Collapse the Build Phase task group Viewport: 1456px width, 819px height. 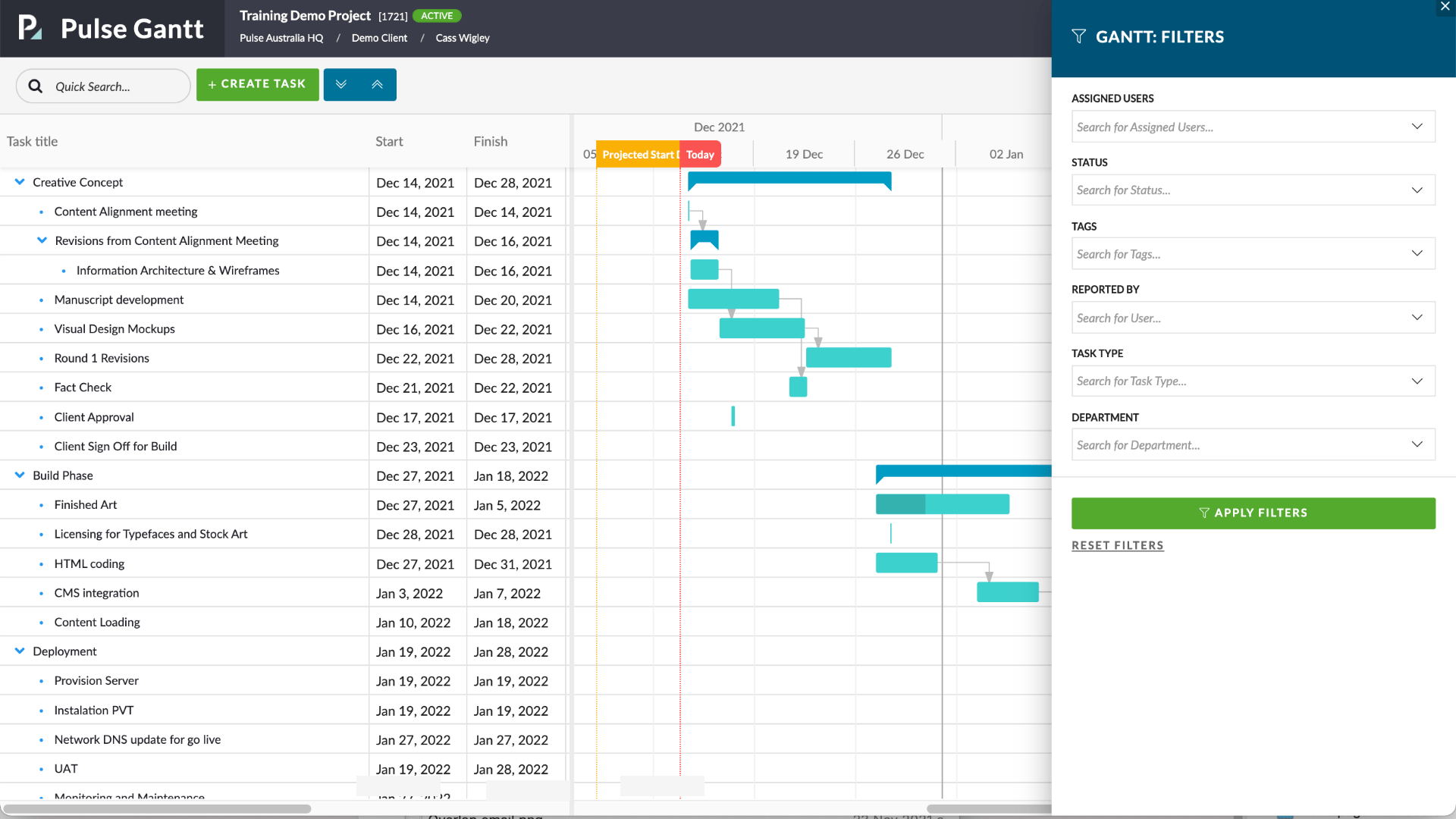click(18, 475)
